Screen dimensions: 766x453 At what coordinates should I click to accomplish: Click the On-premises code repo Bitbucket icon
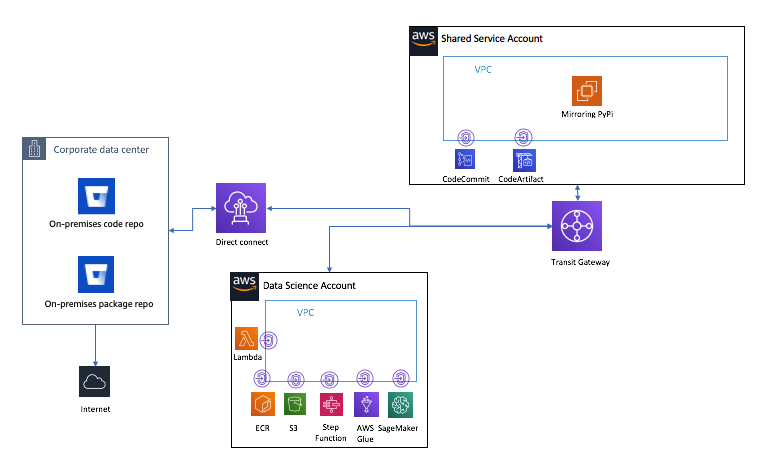[96, 196]
